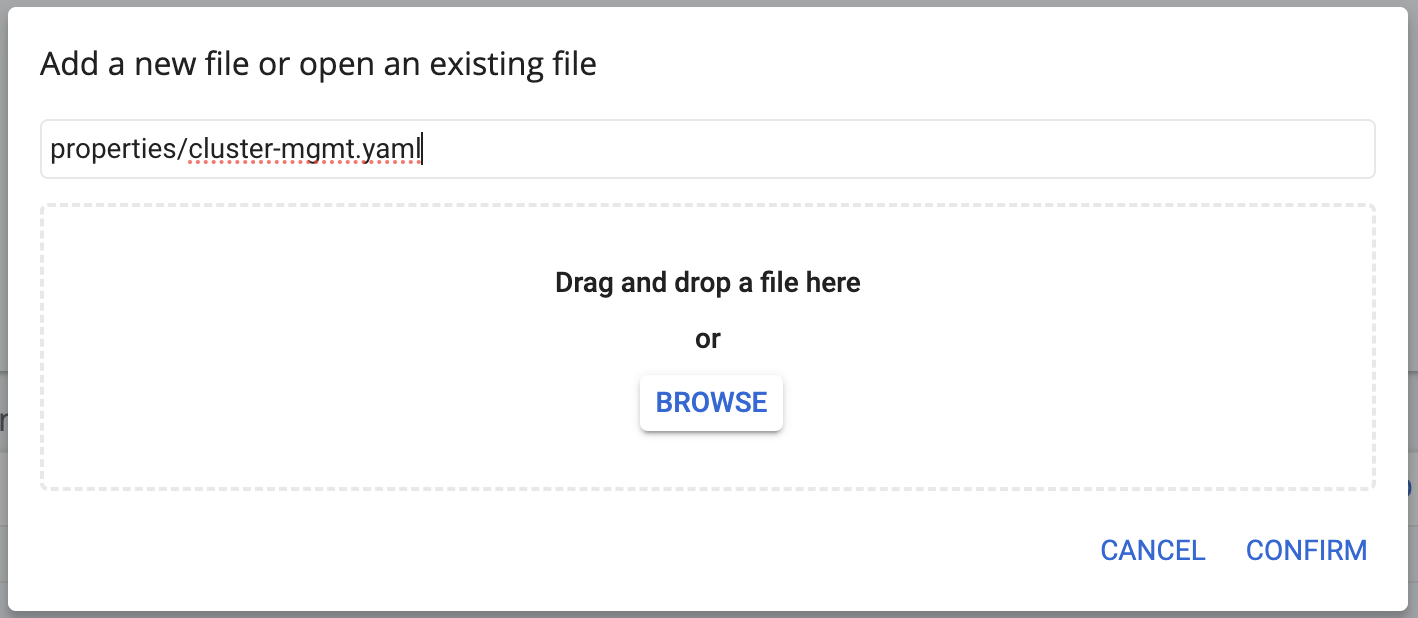
Task: Click "Drag and drop a file here" text
Action: point(707,283)
